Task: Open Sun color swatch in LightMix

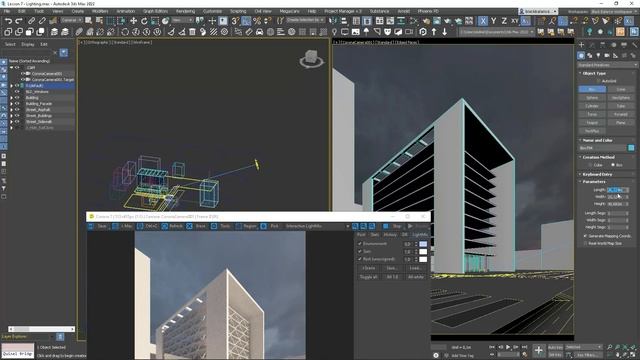Action: [423, 251]
